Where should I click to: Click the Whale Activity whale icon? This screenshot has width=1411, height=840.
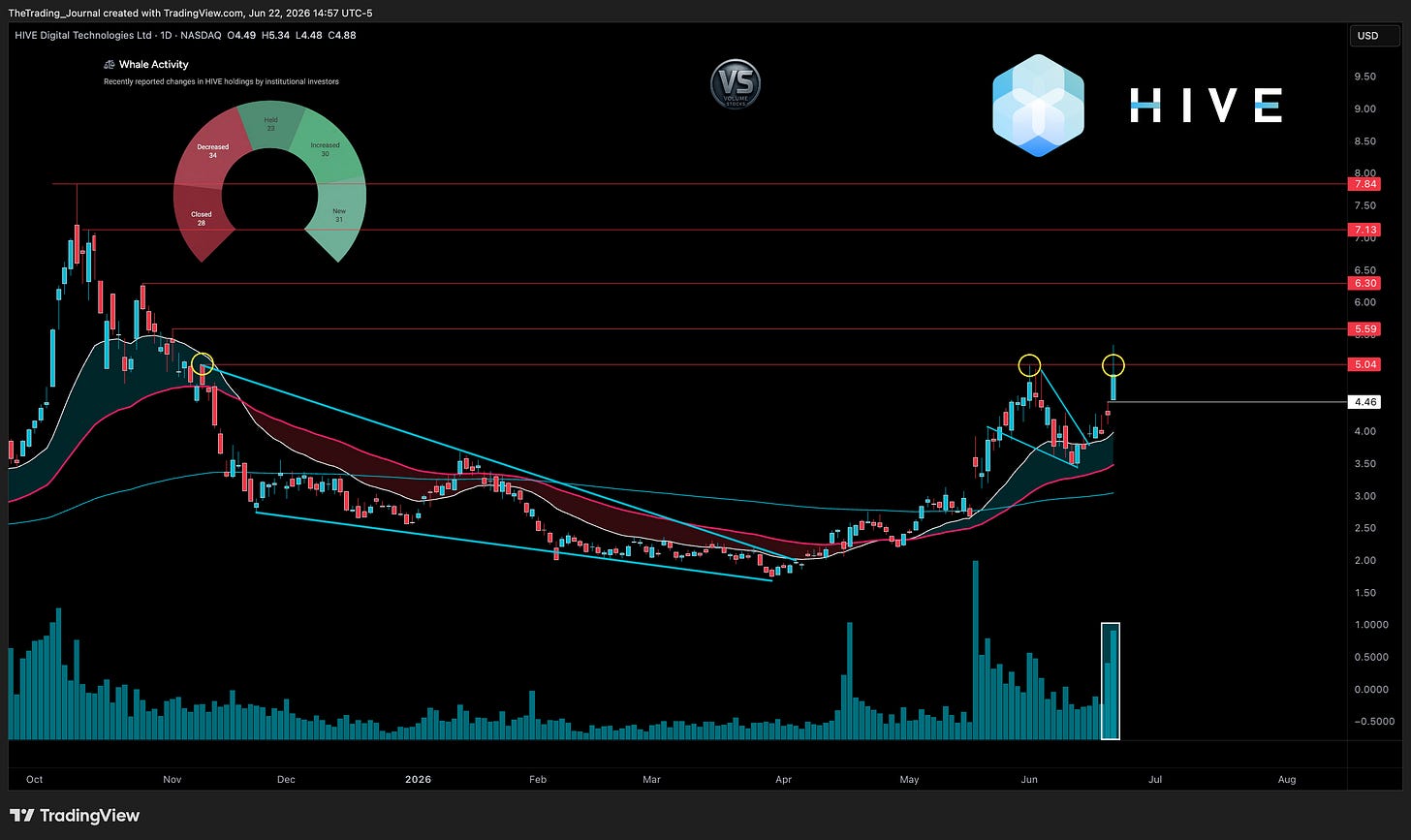pyautogui.click(x=109, y=65)
